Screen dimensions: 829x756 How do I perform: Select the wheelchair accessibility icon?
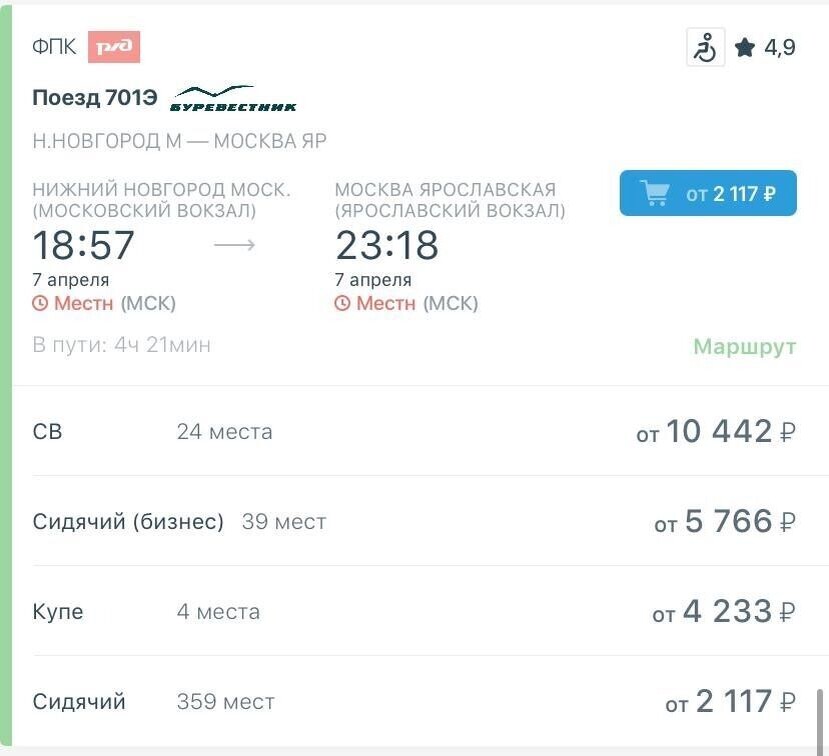point(706,46)
